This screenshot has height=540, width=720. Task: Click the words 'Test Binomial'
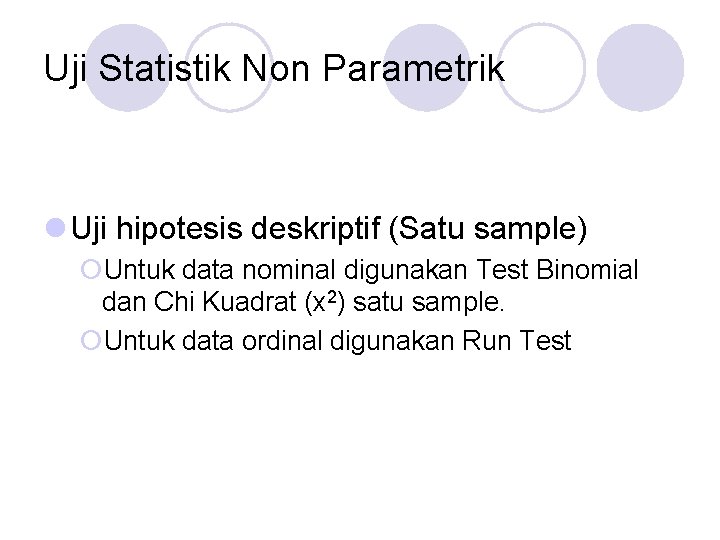click(x=557, y=270)
